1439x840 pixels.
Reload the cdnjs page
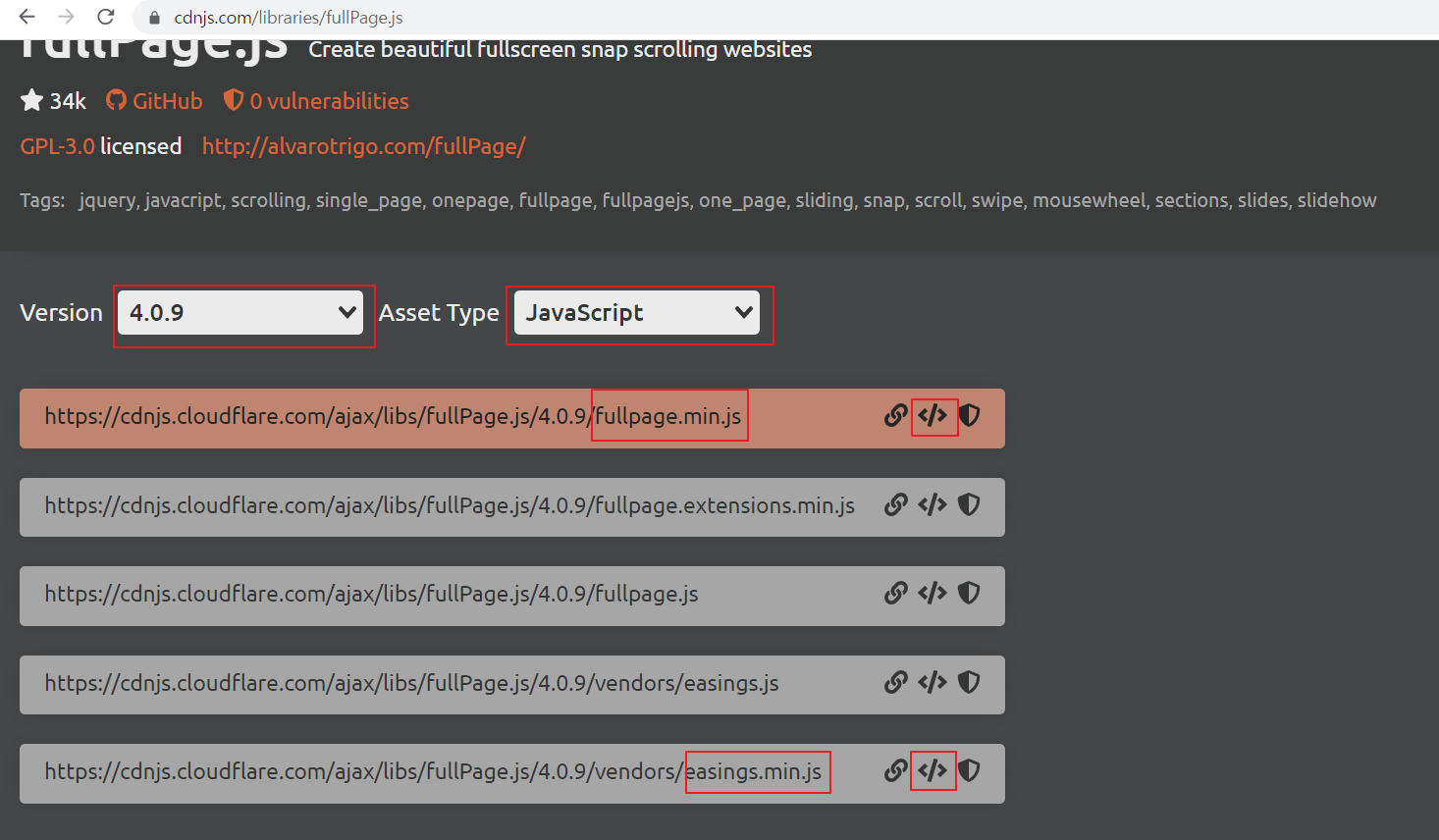(x=106, y=17)
